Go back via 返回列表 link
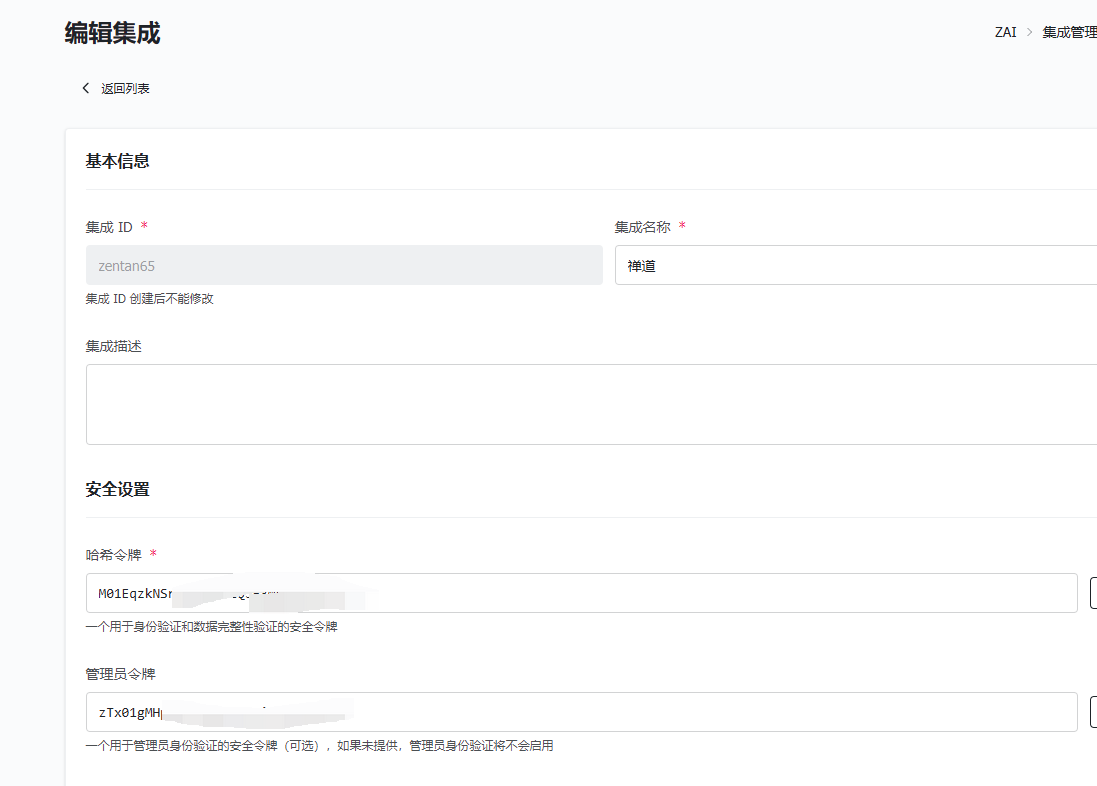 click(x=125, y=88)
